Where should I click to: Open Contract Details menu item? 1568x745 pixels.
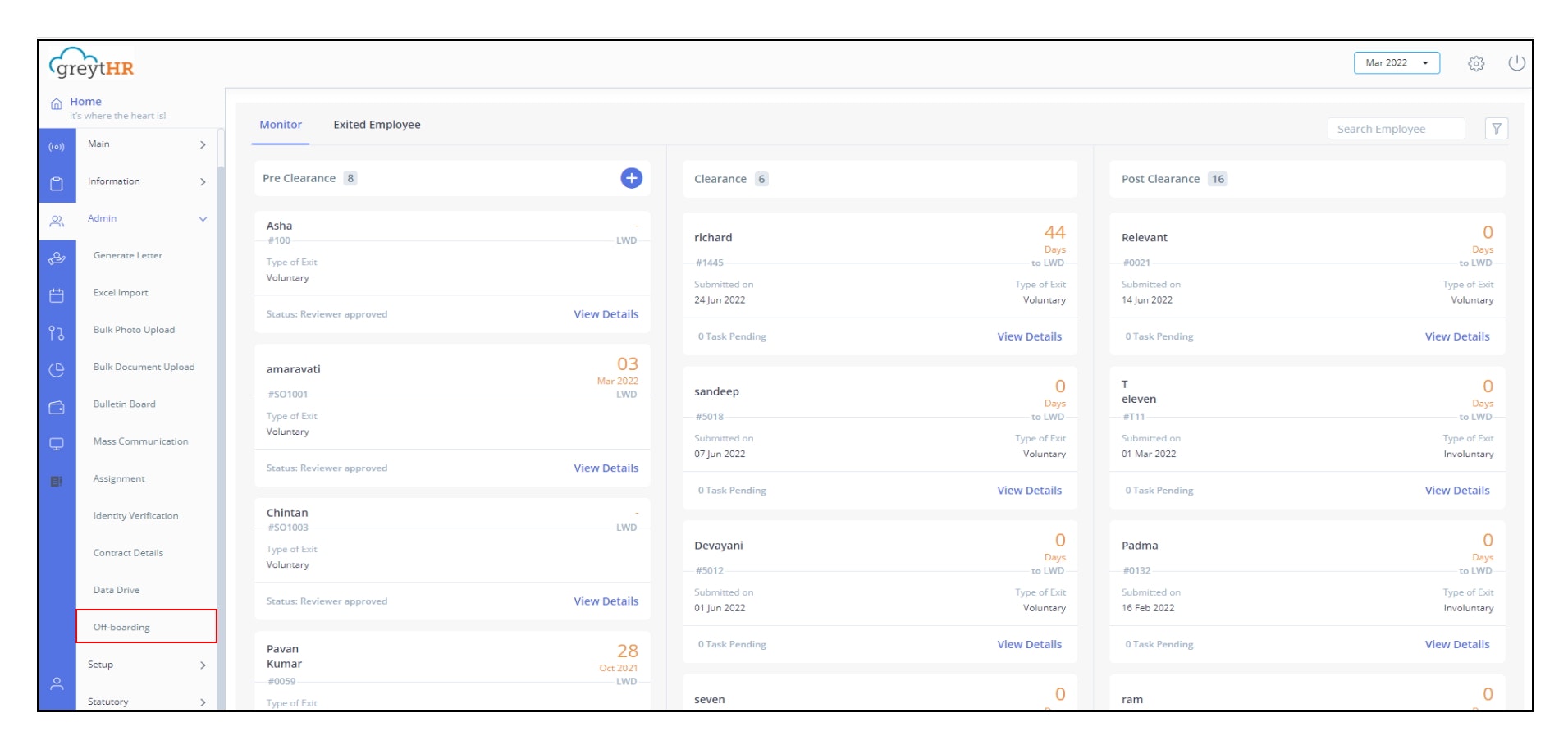128,553
